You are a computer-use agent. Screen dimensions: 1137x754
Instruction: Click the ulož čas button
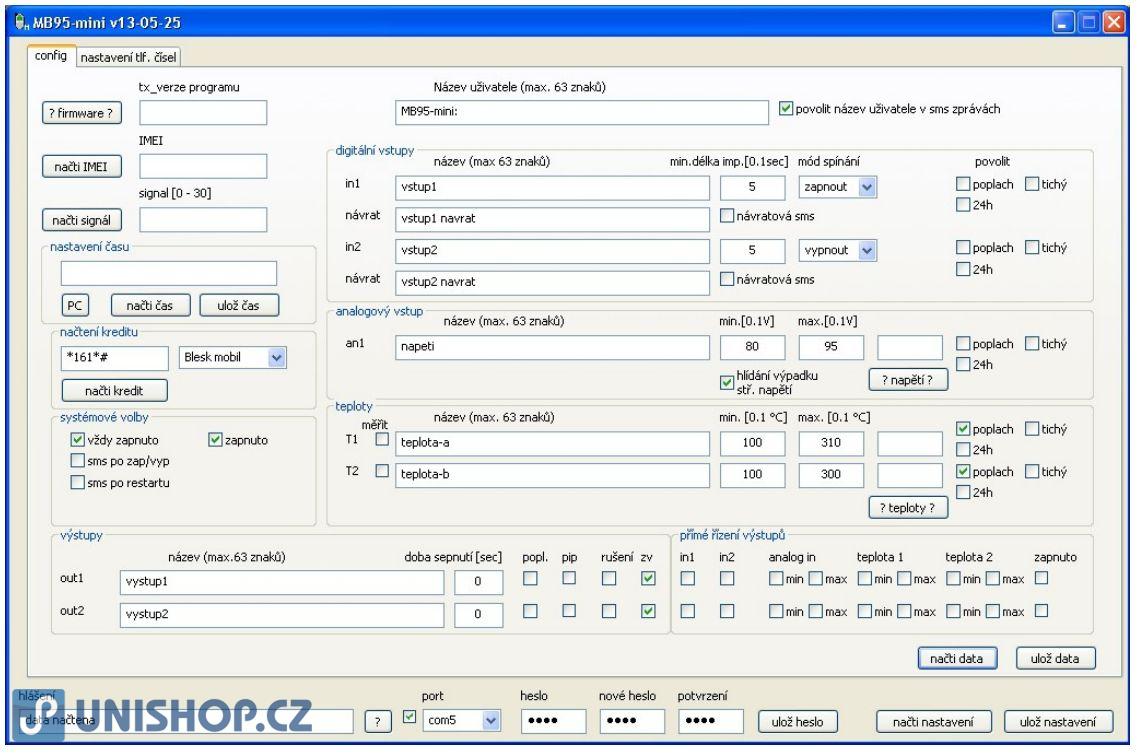(239, 305)
